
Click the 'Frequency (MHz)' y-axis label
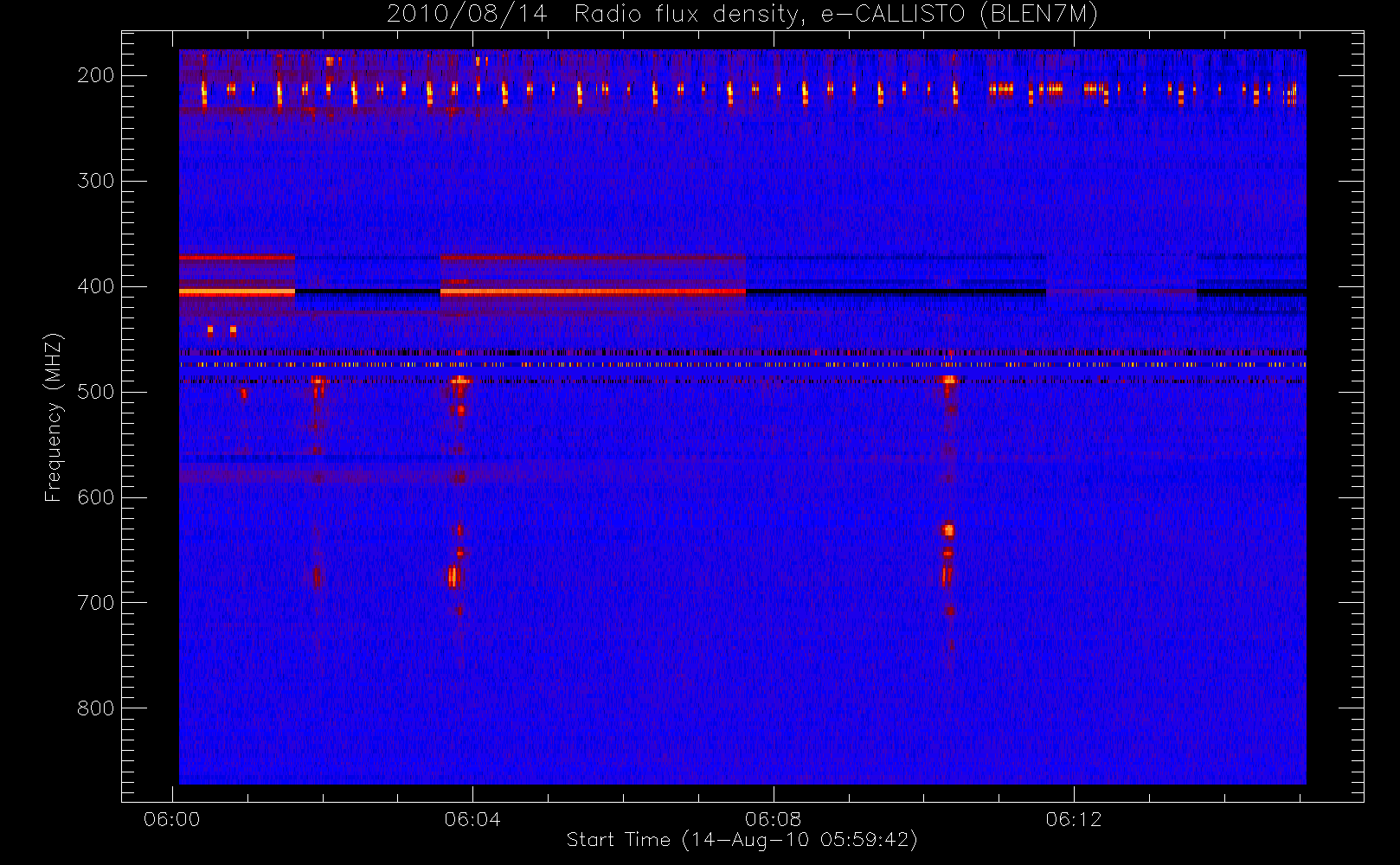[54, 417]
